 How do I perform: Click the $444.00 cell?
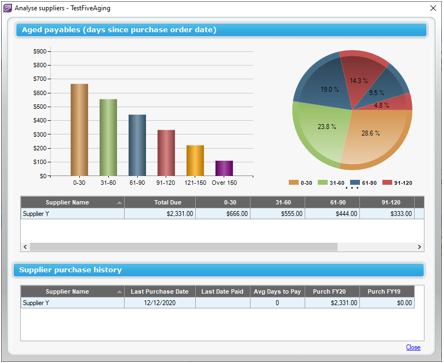pos(332,214)
